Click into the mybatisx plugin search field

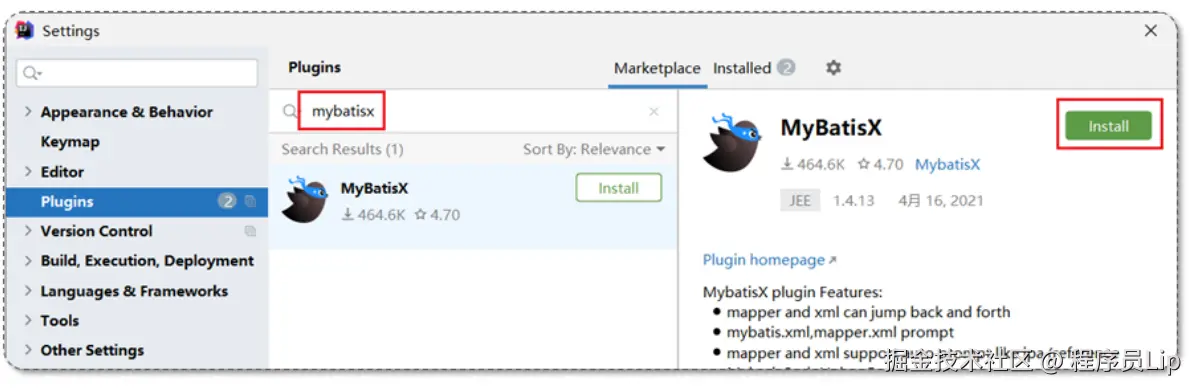coord(473,111)
